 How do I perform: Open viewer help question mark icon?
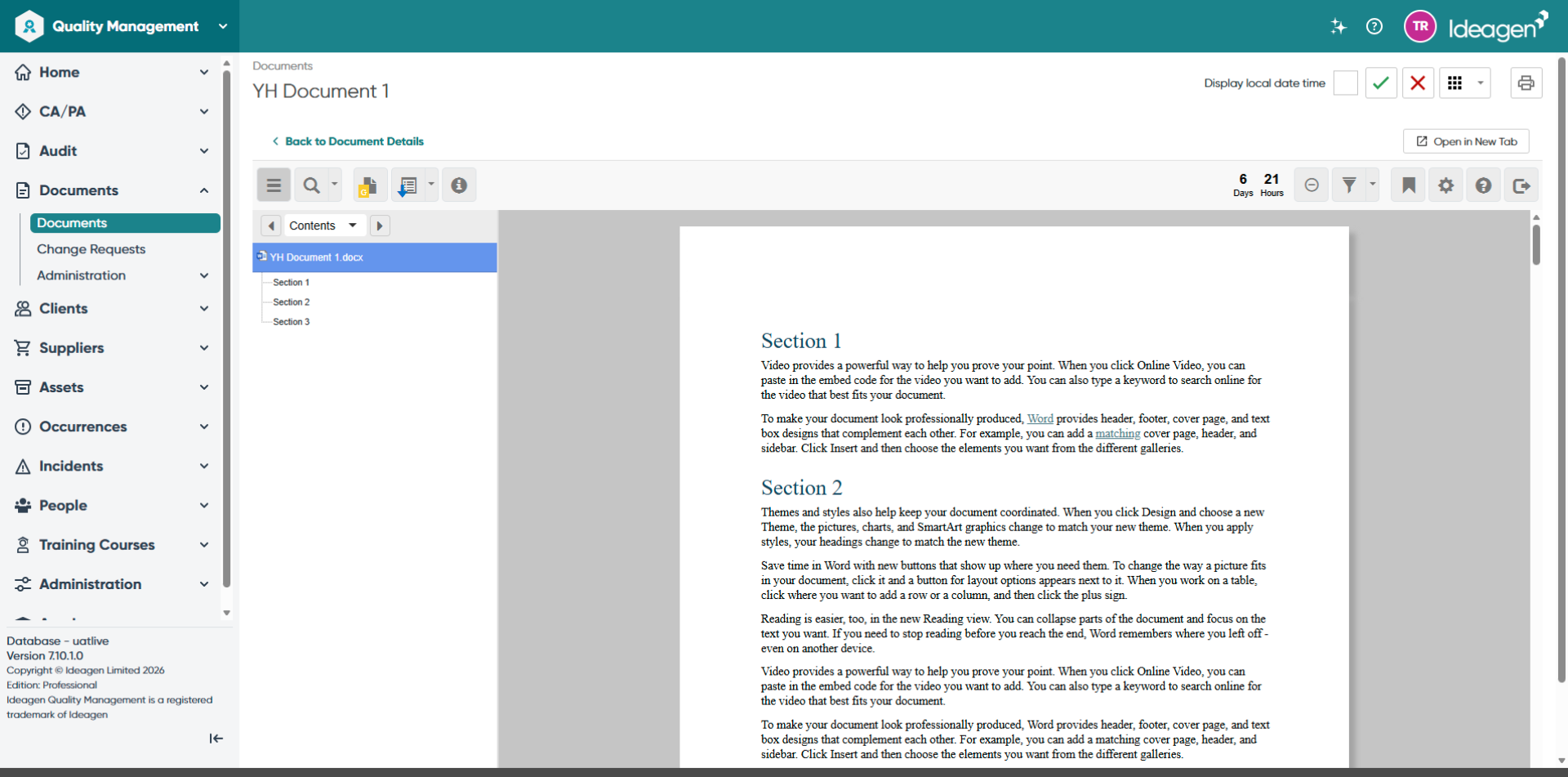[x=1484, y=185]
